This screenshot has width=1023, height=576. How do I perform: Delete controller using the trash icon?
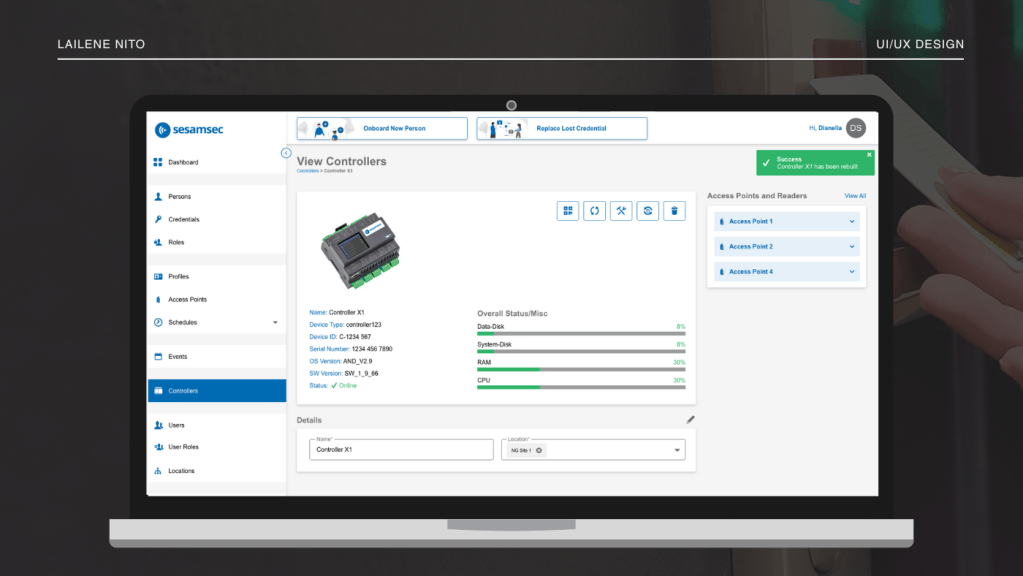(675, 211)
